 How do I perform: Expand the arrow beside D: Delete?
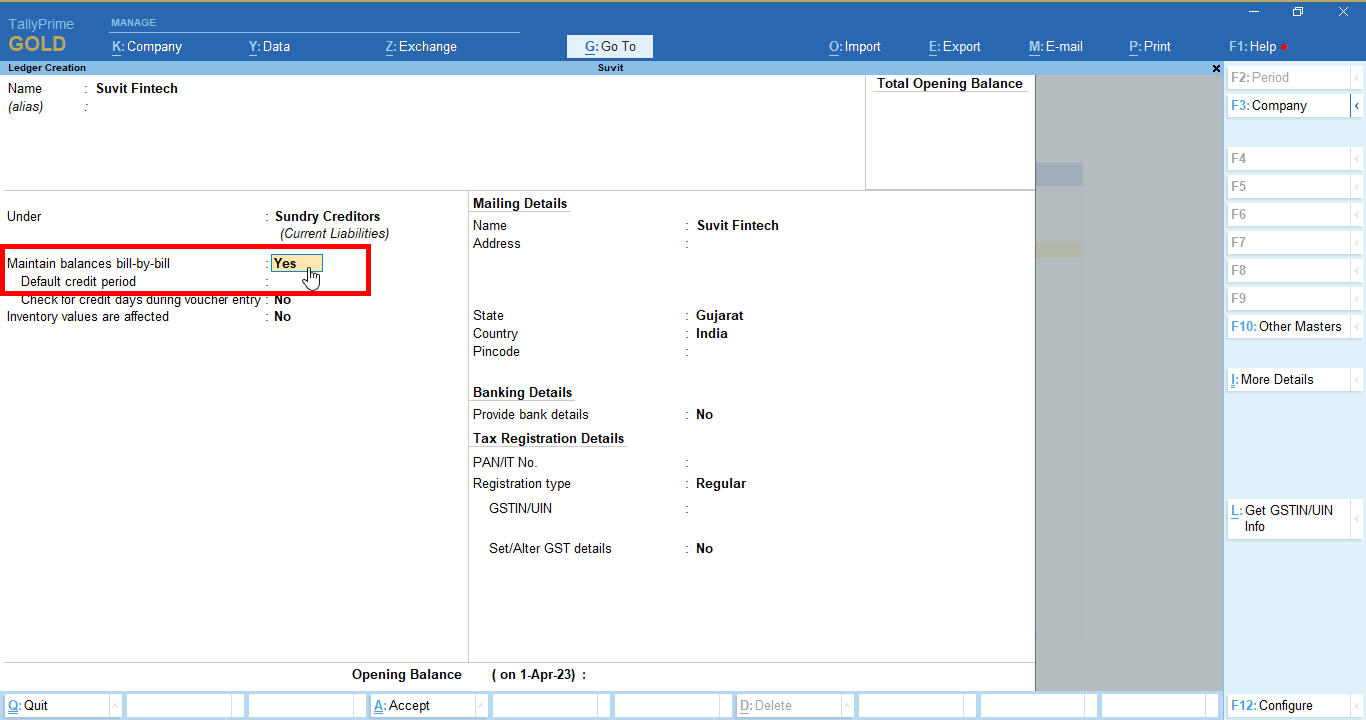847,705
